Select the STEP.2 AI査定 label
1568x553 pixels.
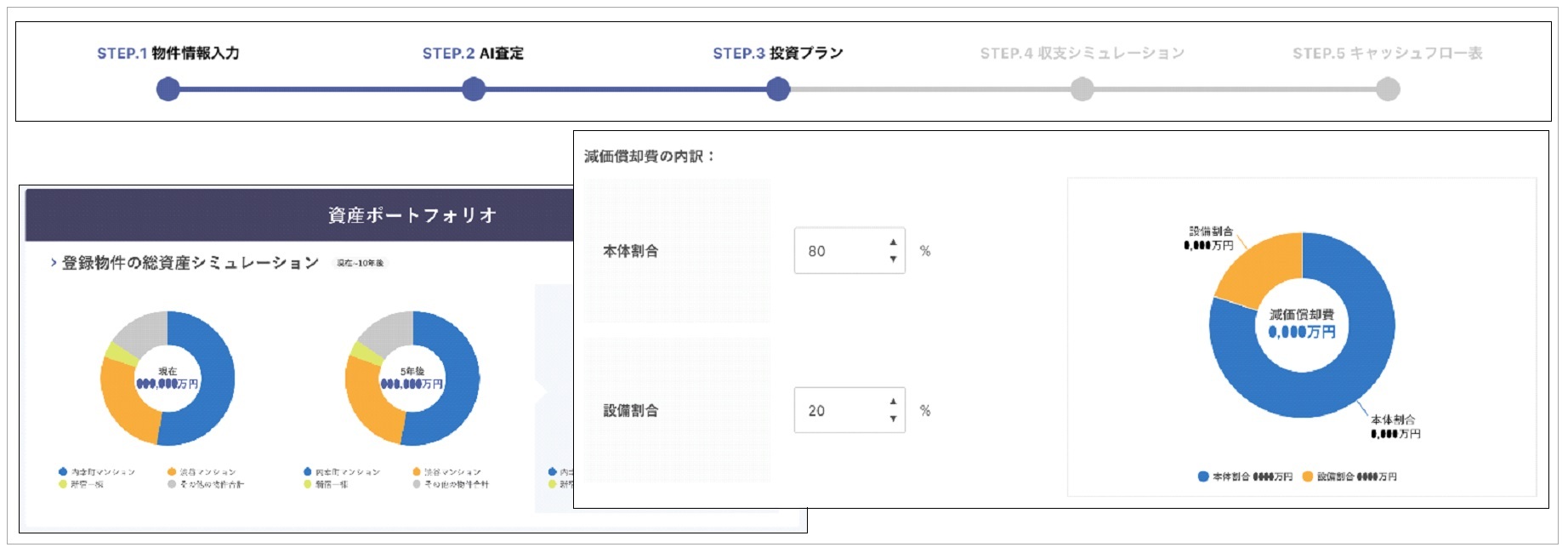pyautogui.click(x=473, y=54)
